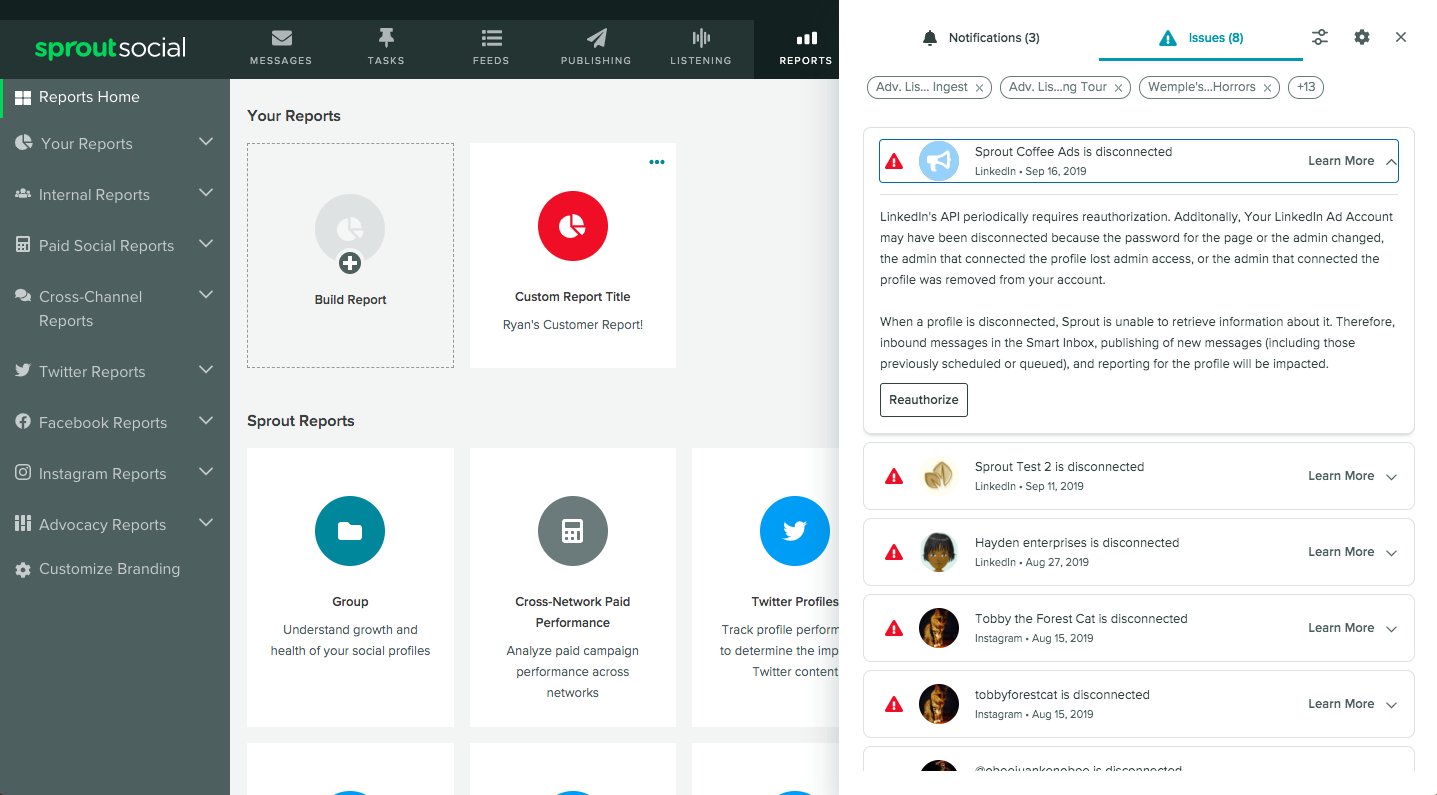This screenshot has width=1437, height=795.
Task: Click Learn More on Sprout Test 2
Action: click(1341, 476)
